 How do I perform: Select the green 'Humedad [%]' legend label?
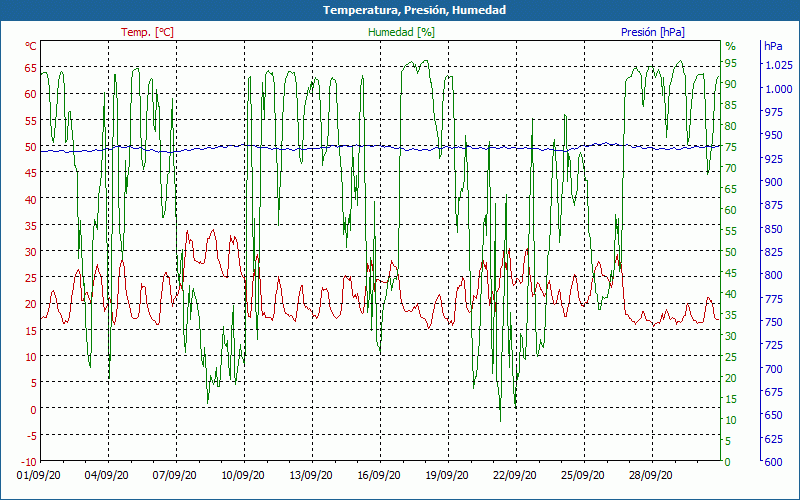[402, 32]
